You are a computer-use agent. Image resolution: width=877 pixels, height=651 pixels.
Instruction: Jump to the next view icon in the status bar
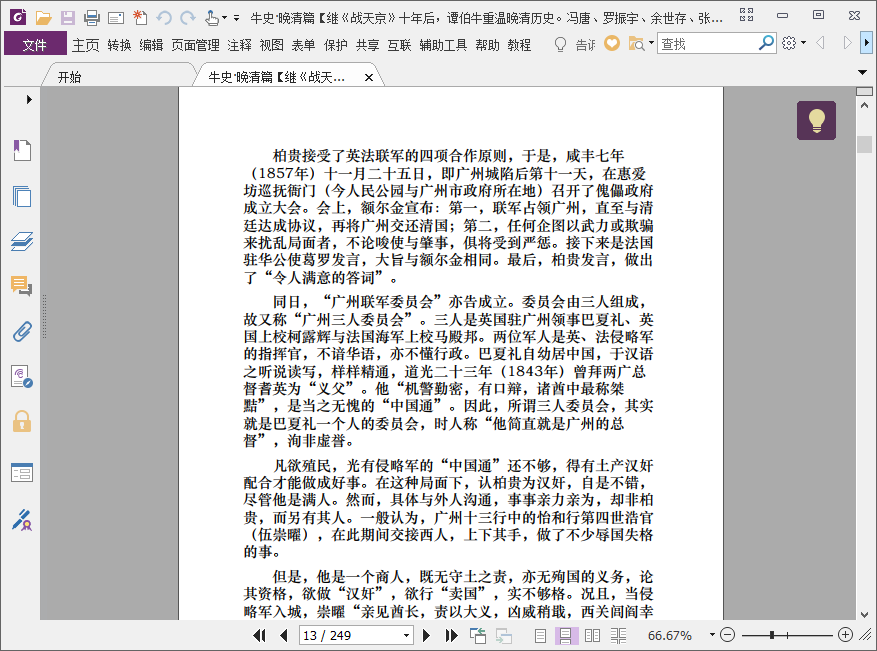[503, 635]
